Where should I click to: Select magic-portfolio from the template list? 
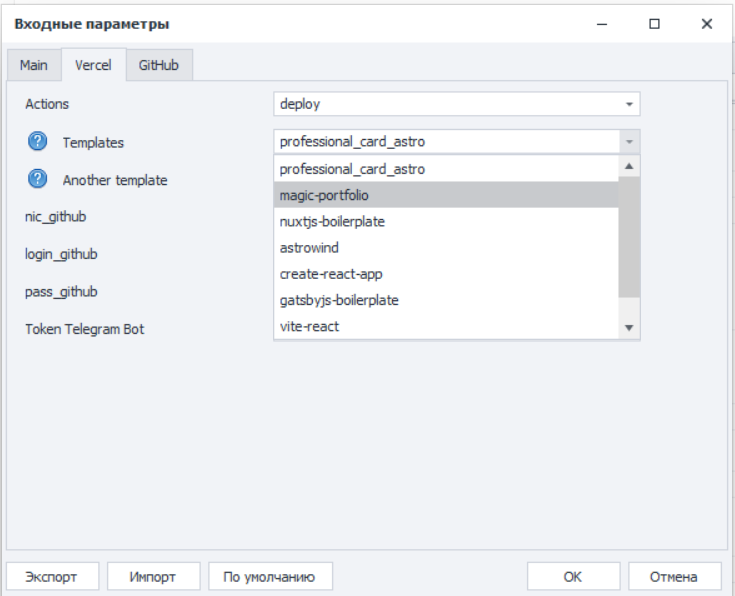click(446, 195)
